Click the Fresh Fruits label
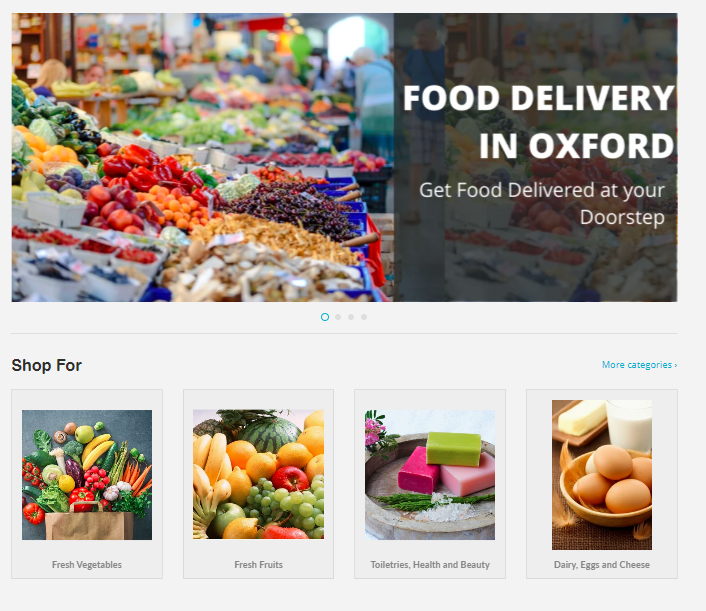This screenshot has height=611, width=706. (x=258, y=565)
